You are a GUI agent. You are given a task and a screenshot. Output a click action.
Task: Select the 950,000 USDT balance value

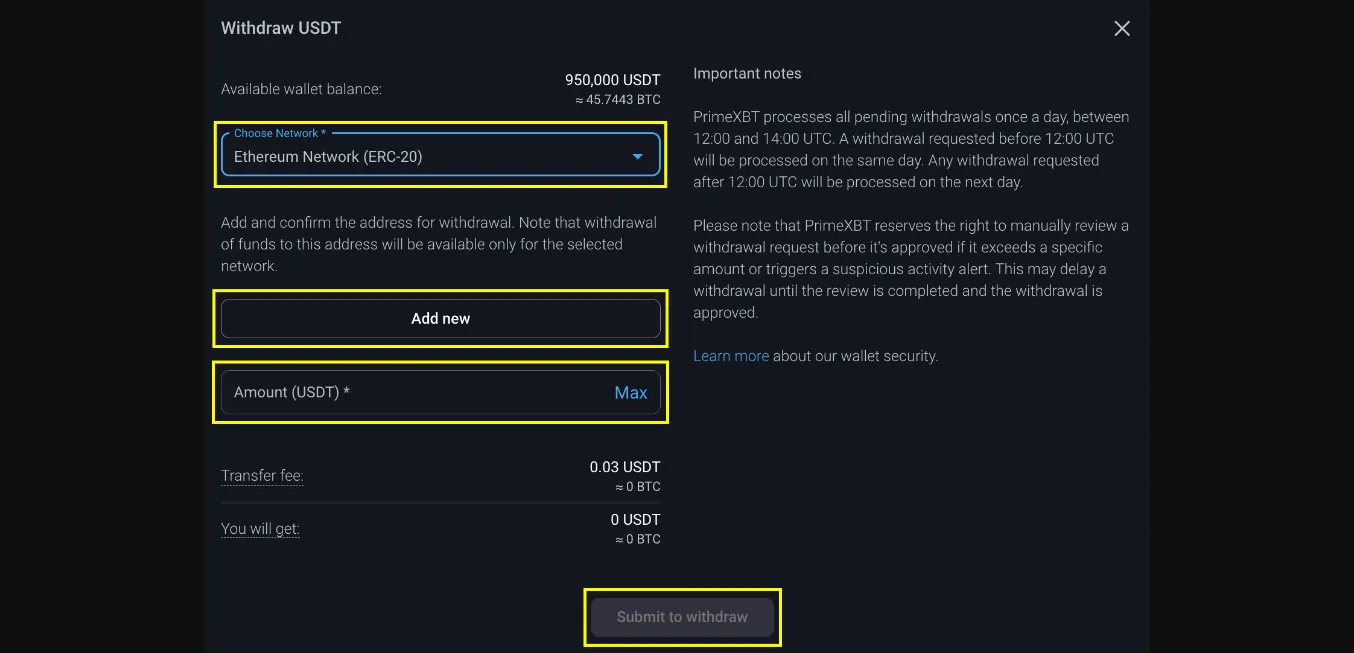(613, 80)
